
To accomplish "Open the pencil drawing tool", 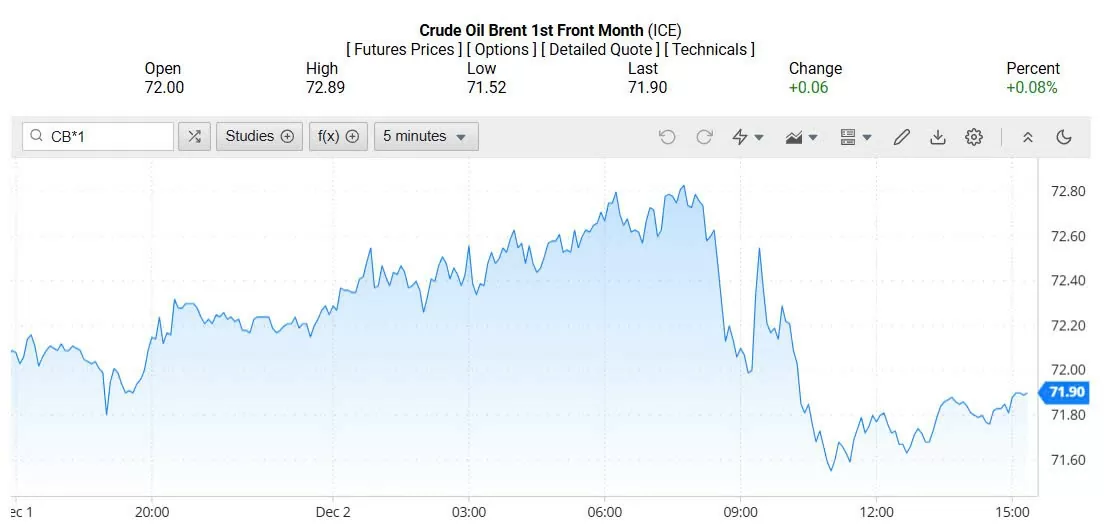I will pyautogui.click(x=901, y=137).
